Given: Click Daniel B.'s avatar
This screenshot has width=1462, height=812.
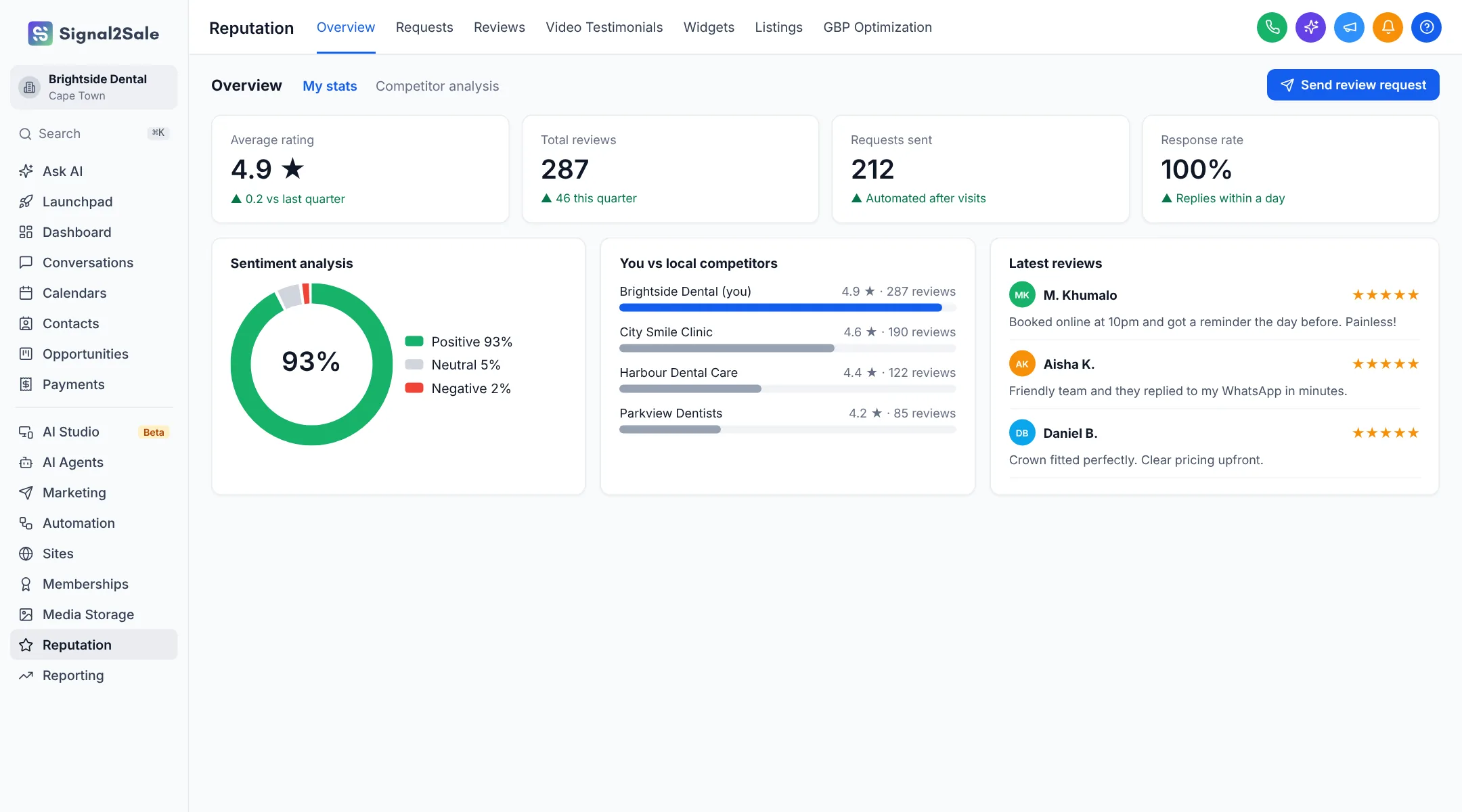Looking at the screenshot, I should coord(1022,433).
